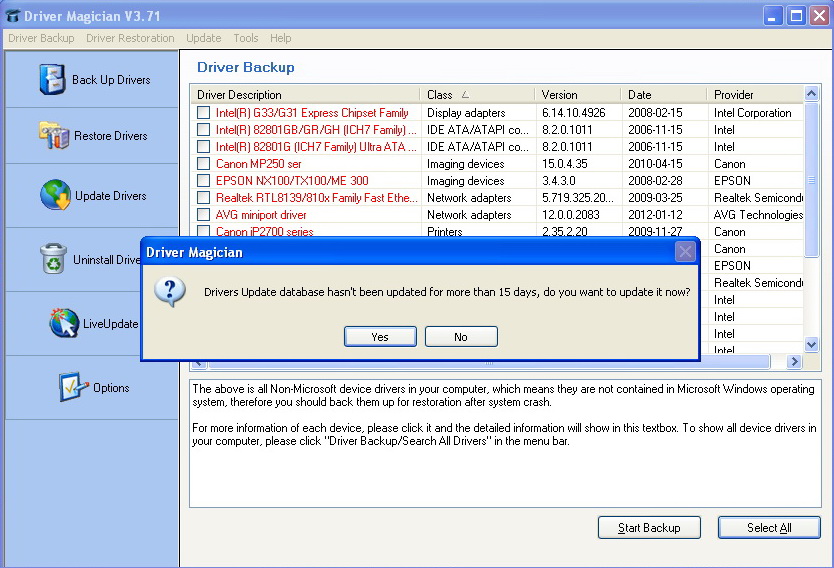Click the AVG Technologies provider cell
This screenshot has height=568, width=834.
pos(758,215)
